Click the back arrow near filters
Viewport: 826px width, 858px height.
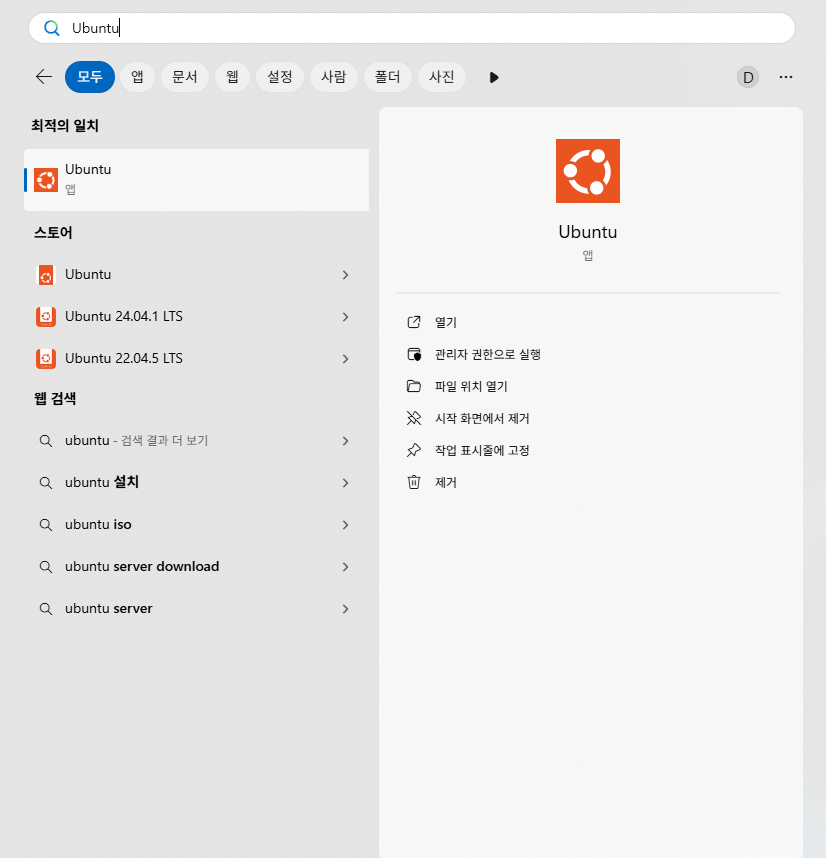(x=43, y=77)
